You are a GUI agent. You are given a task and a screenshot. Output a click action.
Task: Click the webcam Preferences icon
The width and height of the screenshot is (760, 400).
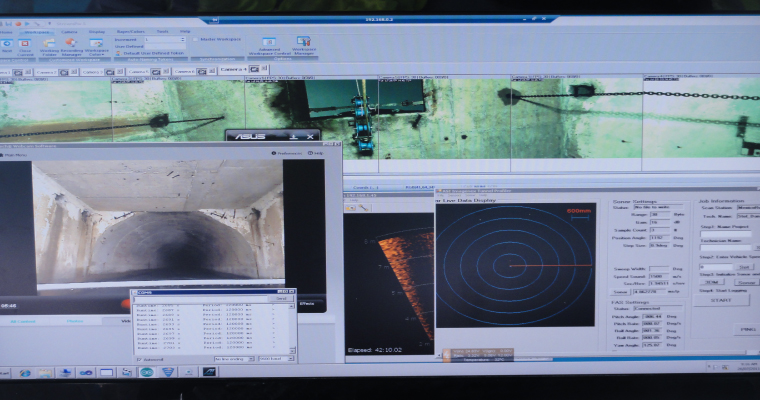pyautogui.click(x=273, y=153)
